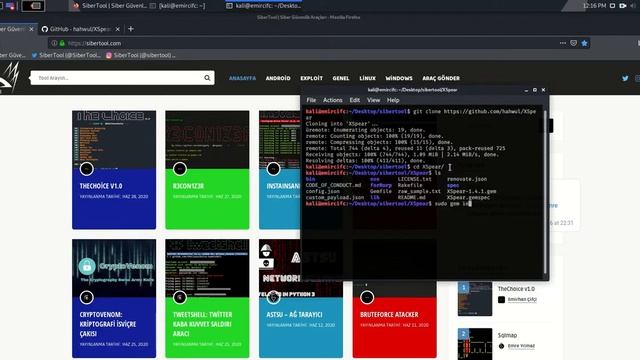Click author avatar on THECHOİCE V1.0 card
Viewport: 640px width, 360px height.
(87, 169)
